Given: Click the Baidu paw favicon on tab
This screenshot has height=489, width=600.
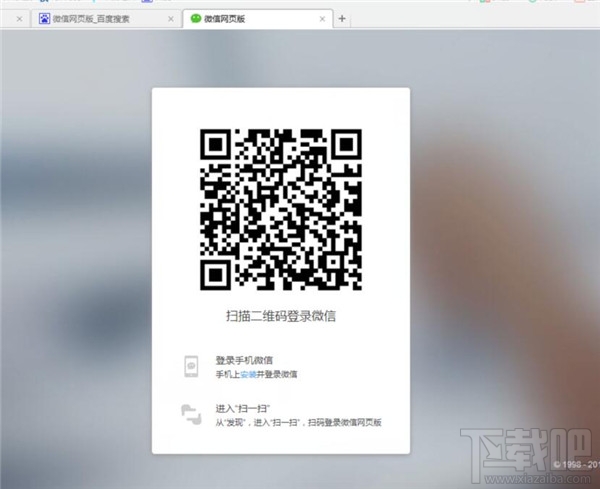Looking at the screenshot, I should [44, 18].
